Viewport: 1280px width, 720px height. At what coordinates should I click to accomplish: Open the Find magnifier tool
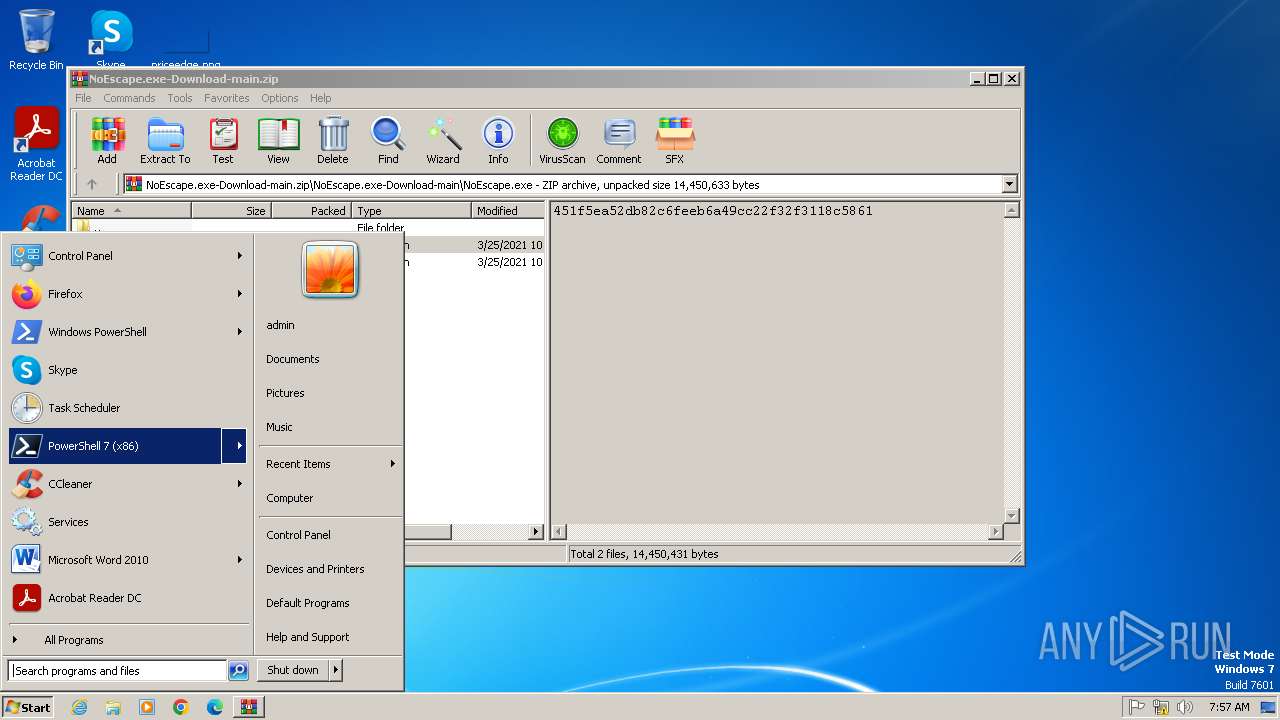pyautogui.click(x=388, y=140)
